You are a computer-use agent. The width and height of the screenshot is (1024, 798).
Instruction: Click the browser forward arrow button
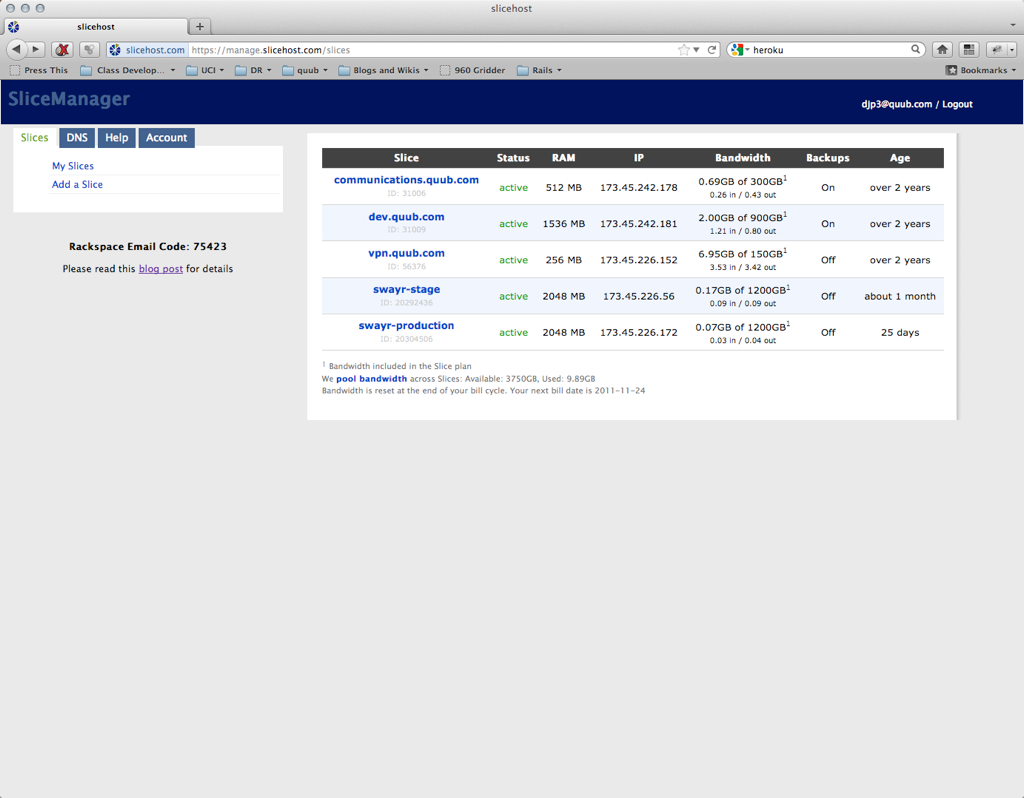(36, 49)
